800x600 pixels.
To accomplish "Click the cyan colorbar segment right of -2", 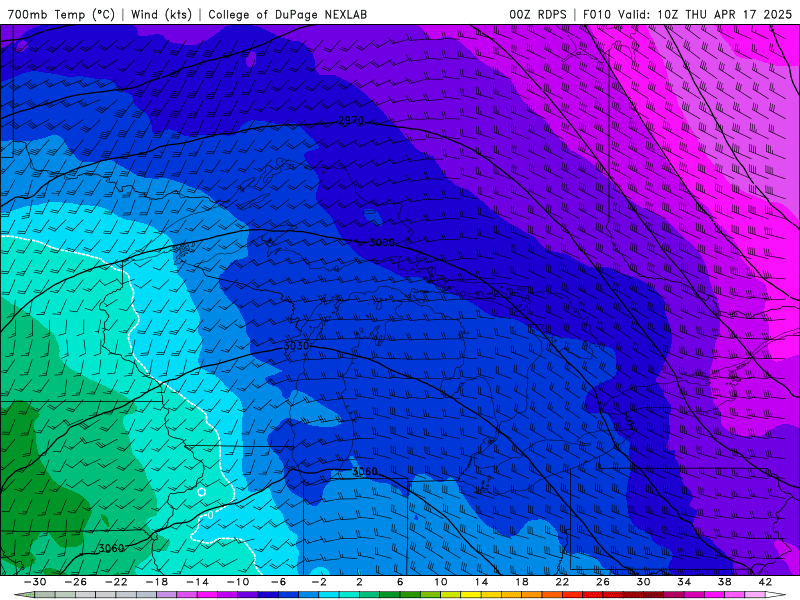I will [x=329, y=595].
